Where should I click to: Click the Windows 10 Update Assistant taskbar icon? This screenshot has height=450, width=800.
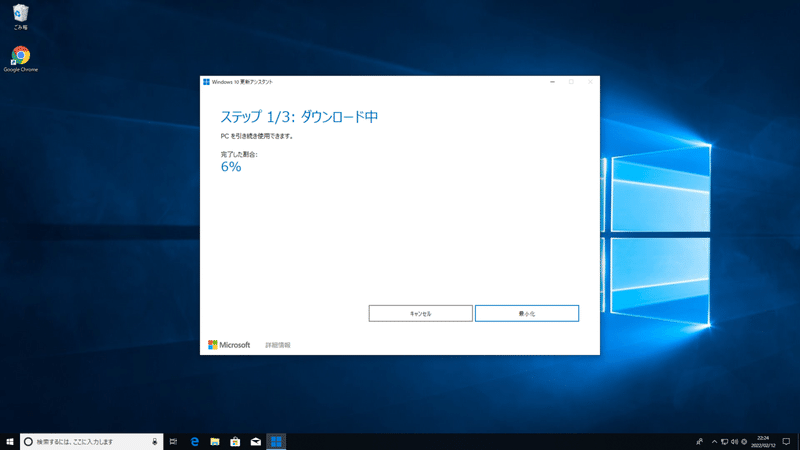[276, 441]
